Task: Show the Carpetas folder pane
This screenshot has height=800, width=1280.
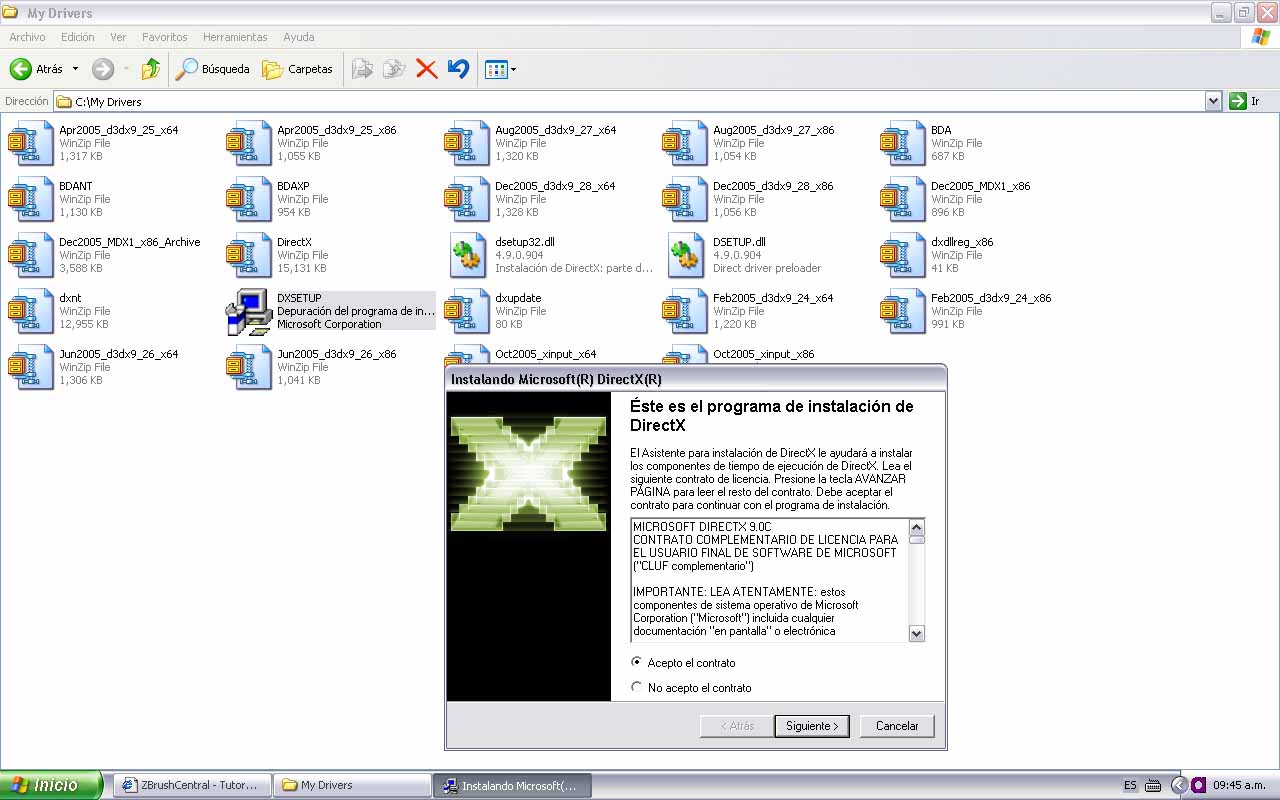Action: (297, 69)
